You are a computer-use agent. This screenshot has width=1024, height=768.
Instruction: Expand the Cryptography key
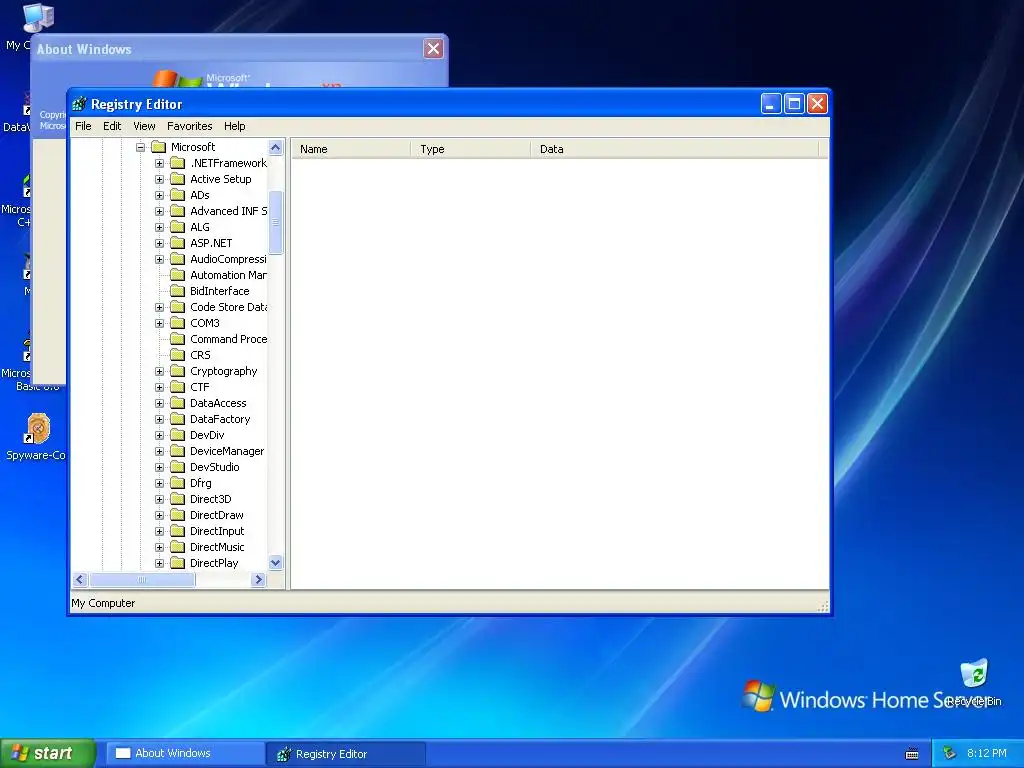tap(159, 371)
